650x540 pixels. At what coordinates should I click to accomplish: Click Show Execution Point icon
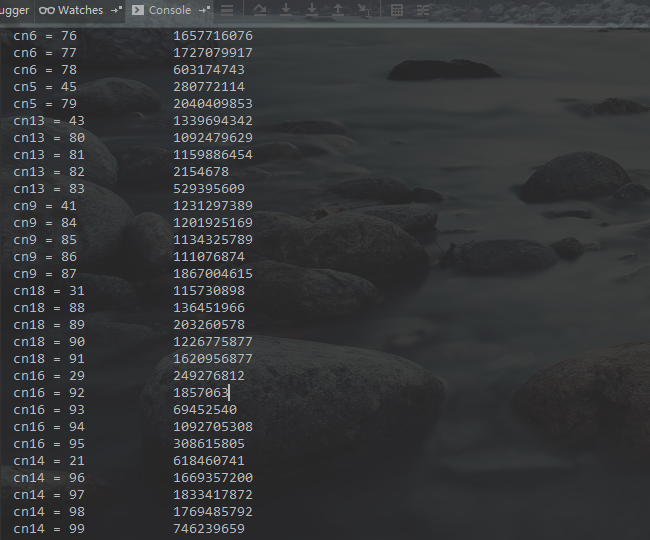click(x=228, y=10)
